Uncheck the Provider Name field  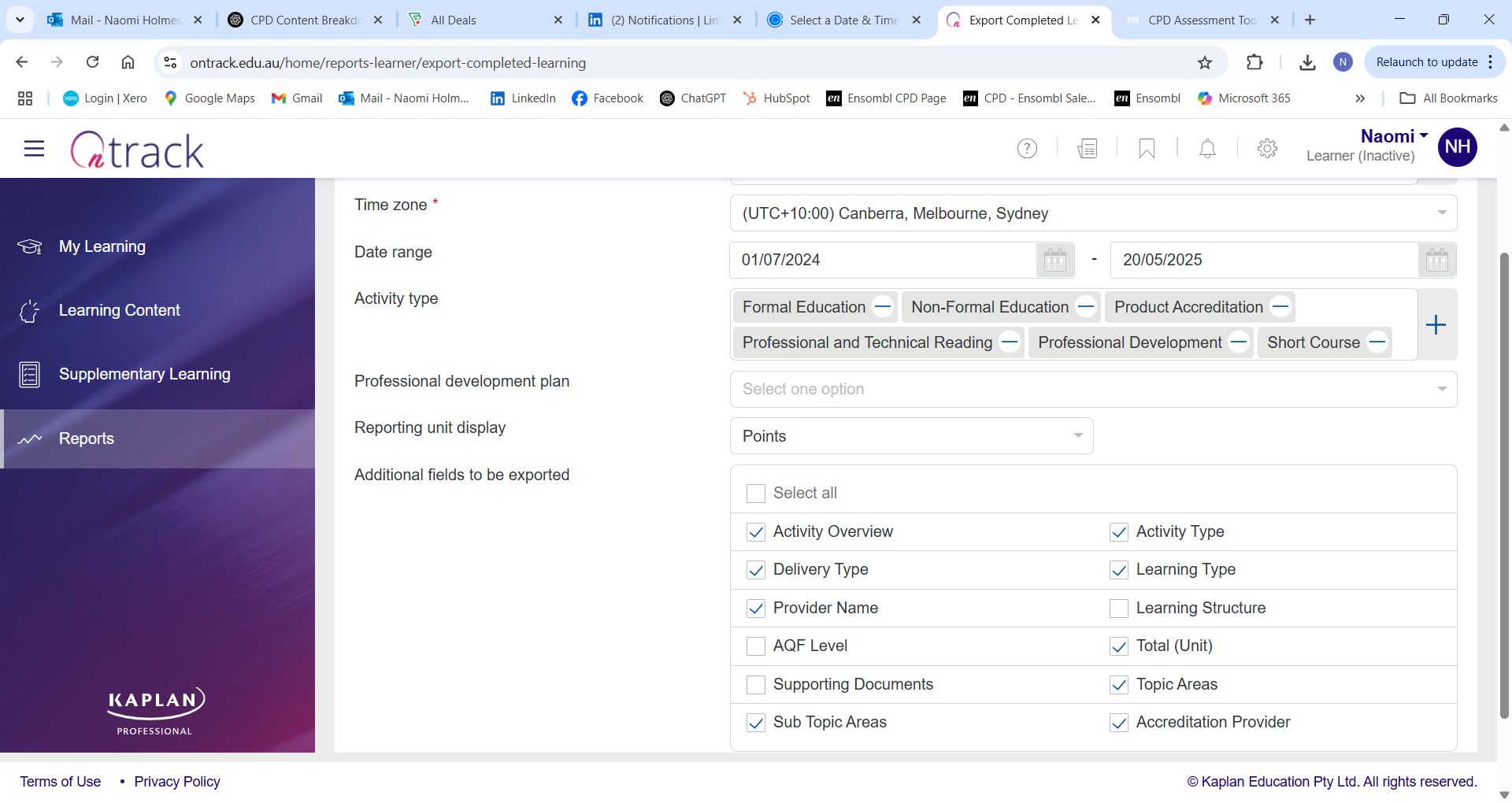coord(756,609)
